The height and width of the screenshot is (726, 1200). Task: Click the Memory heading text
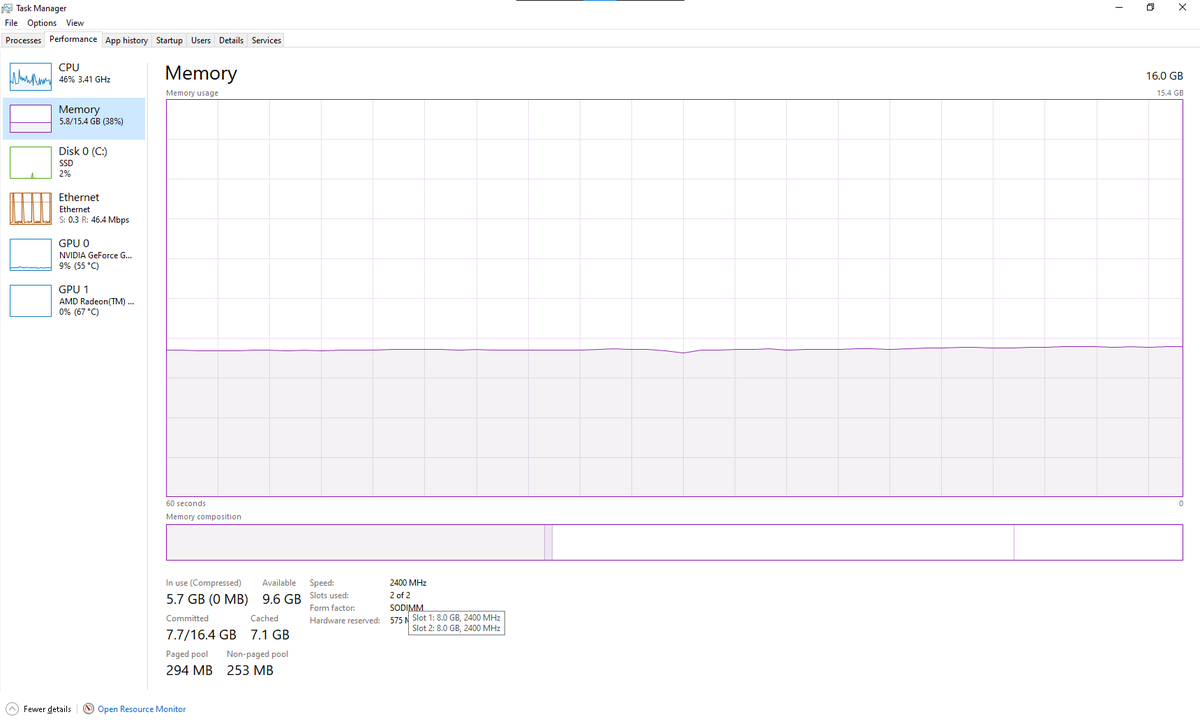201,73
